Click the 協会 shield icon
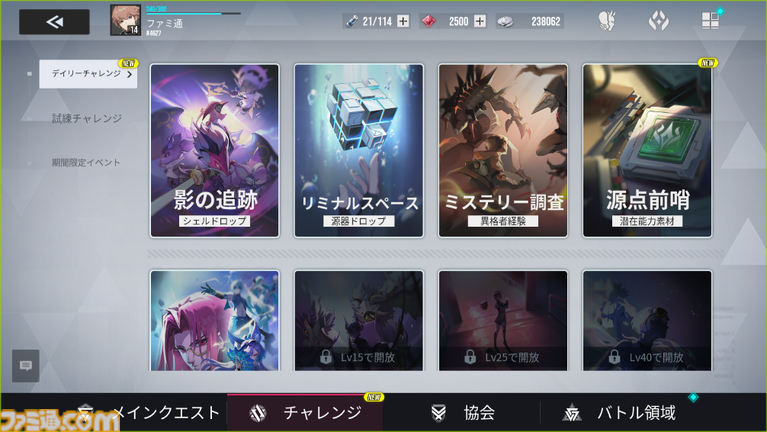Image resolution: width=767 pixels, height=432 pixels. (x=438, y=413)
